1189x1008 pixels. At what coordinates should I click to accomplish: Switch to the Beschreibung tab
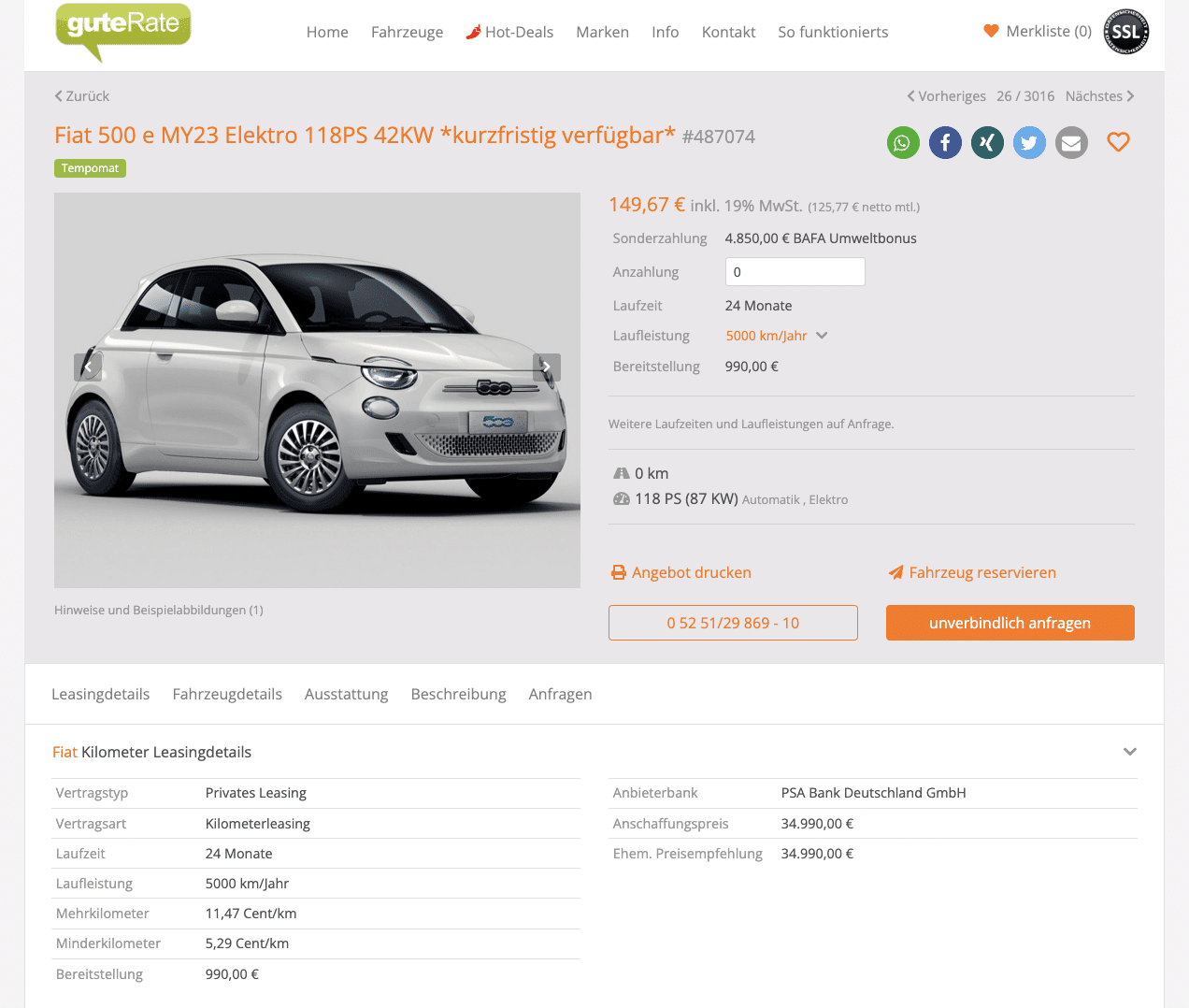pos(458,694)
